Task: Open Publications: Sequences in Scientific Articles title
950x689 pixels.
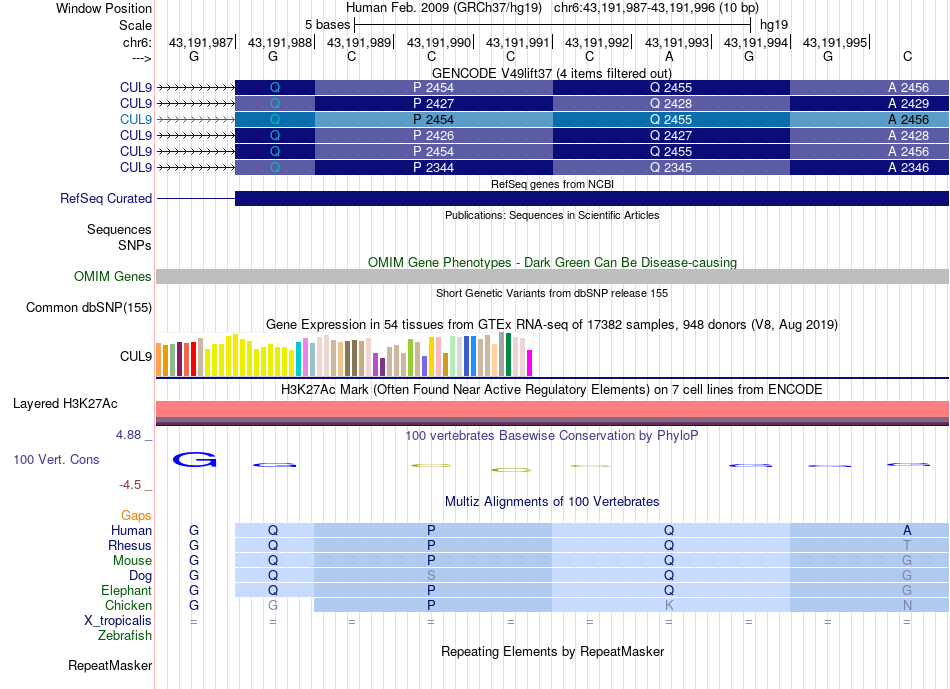Action: click(552, 215)
